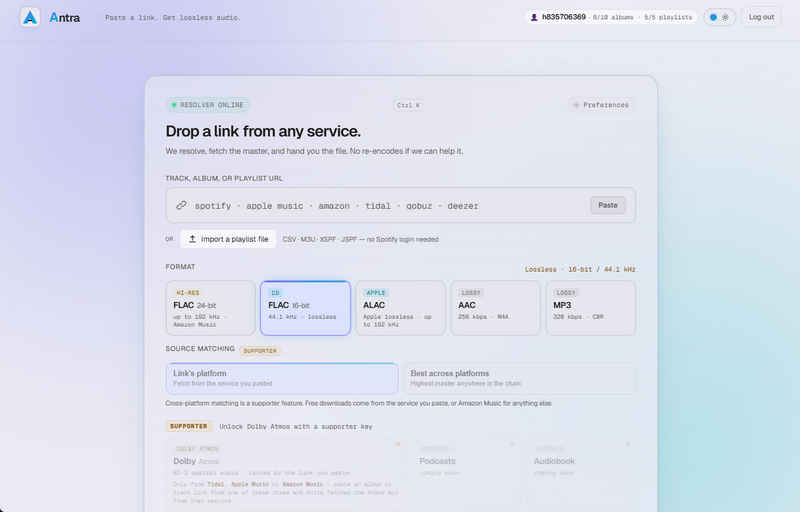Click the Paste button
This screenshot has height=512, width=800.
point(608,205)
